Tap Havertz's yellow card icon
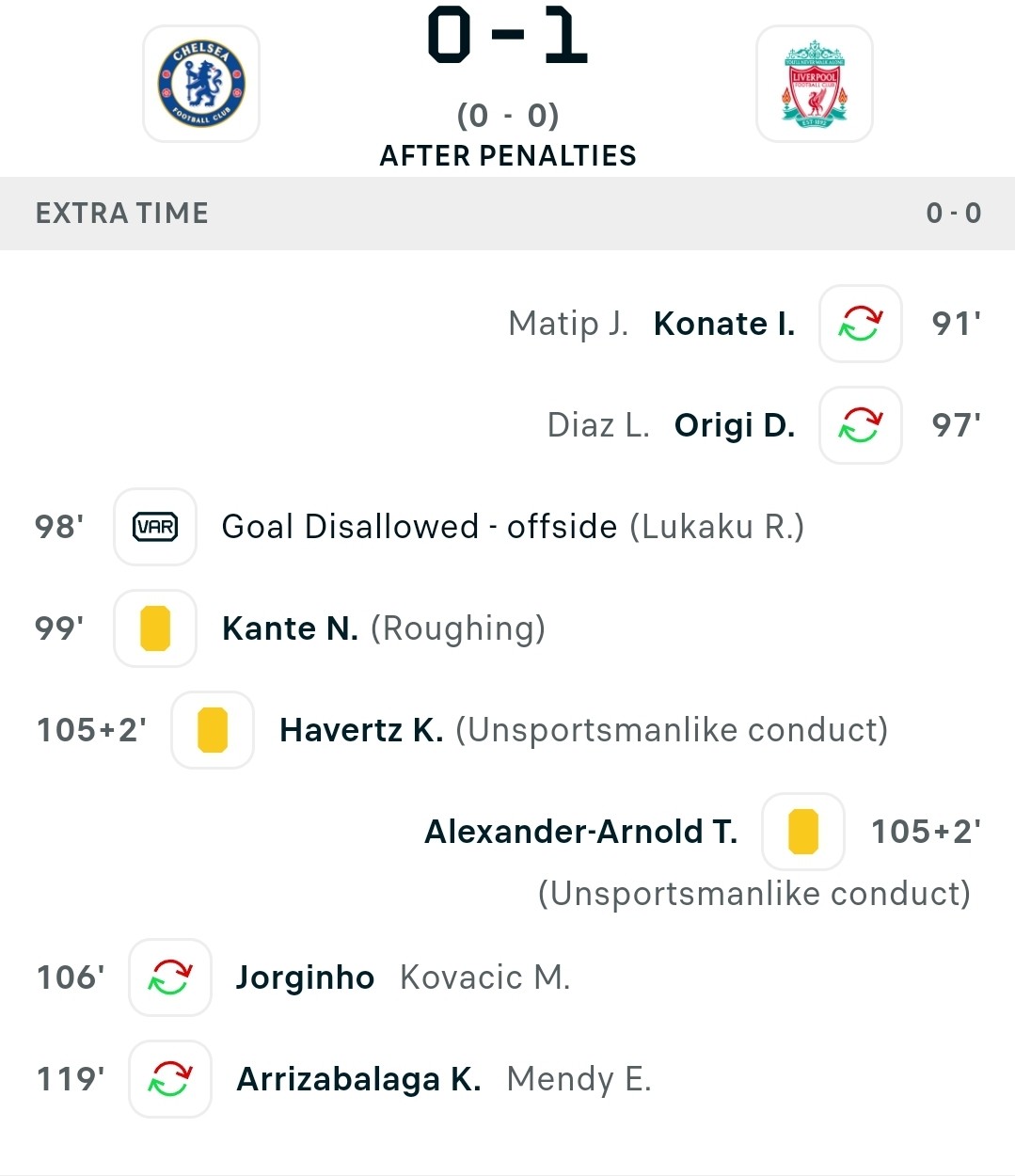1015x1176 pixels. click(x=213, y=730)
